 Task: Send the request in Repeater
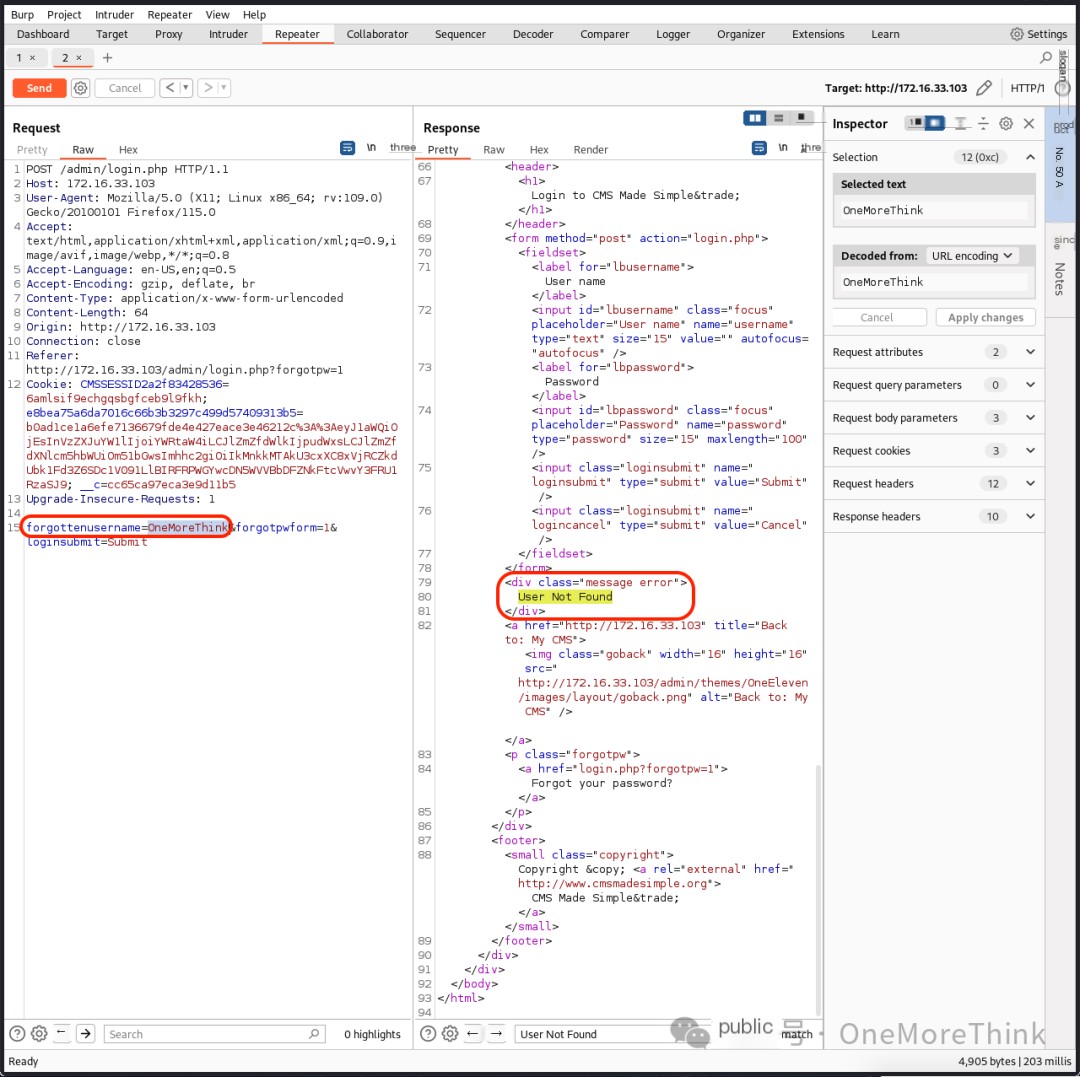39,88
